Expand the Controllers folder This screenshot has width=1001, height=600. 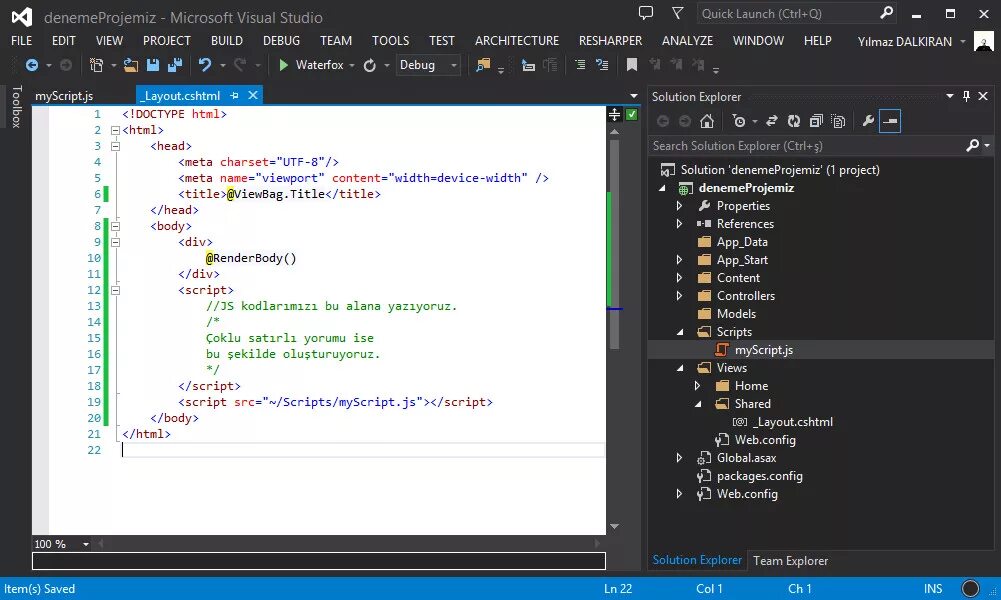(x=679, y=296)
